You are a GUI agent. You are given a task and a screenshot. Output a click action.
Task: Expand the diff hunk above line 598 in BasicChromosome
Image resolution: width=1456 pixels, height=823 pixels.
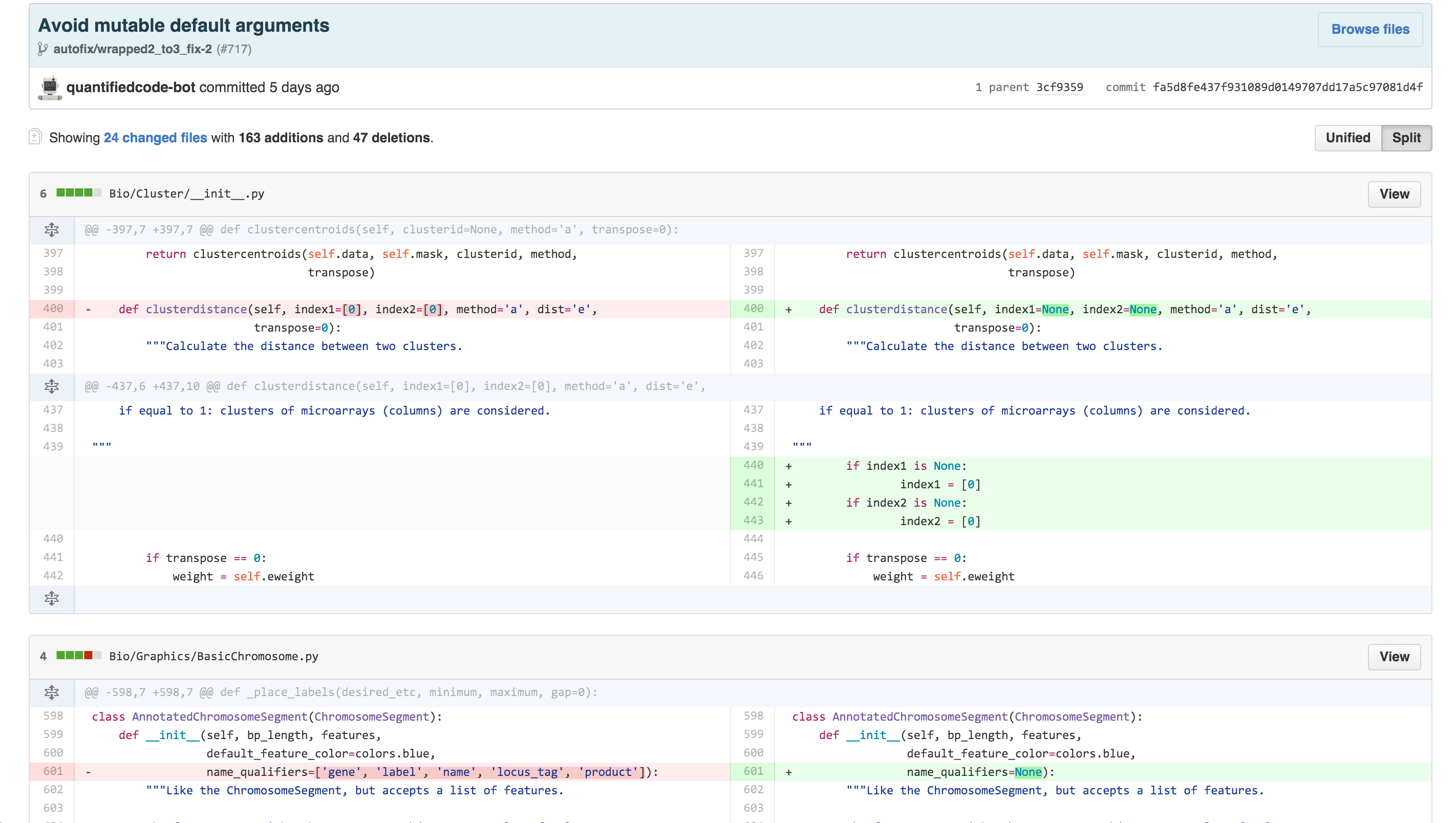click(x=51, y=692)
